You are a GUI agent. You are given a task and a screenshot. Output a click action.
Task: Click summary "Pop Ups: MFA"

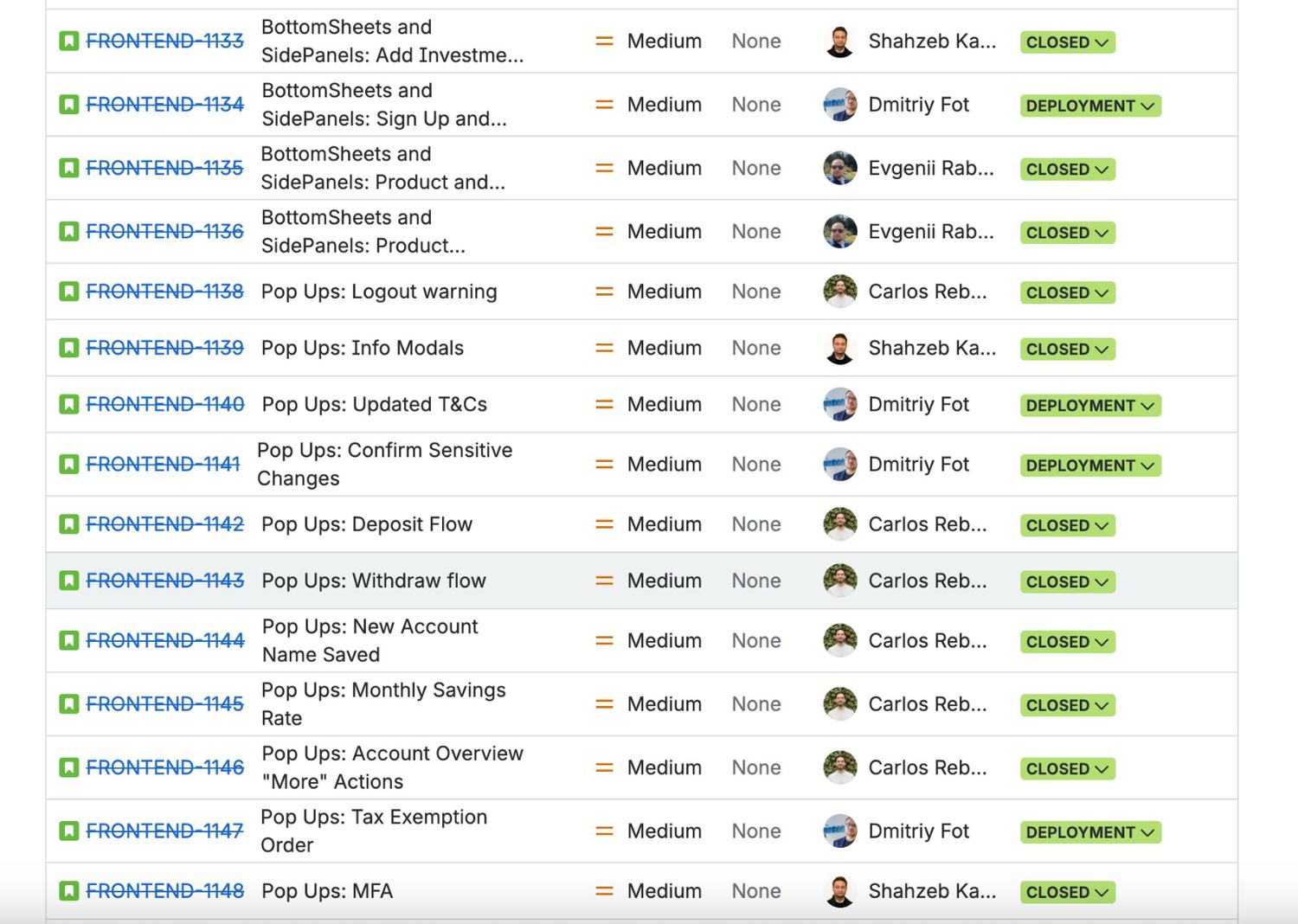327,891
